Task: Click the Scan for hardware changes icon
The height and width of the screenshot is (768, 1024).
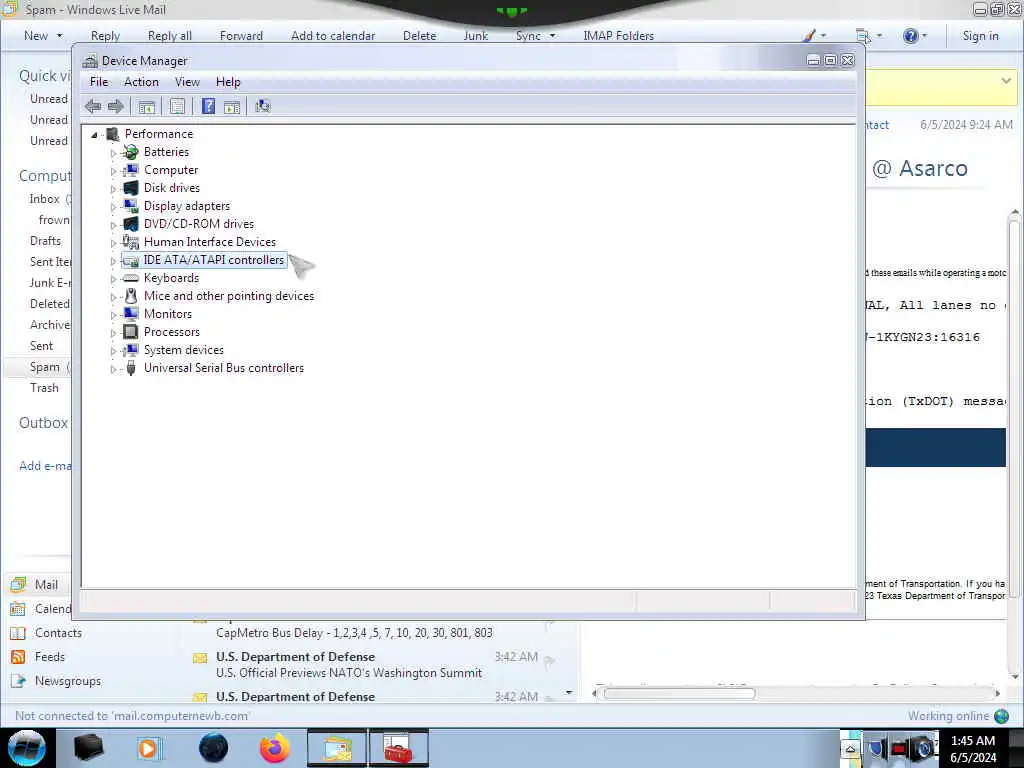Action: 263,106
